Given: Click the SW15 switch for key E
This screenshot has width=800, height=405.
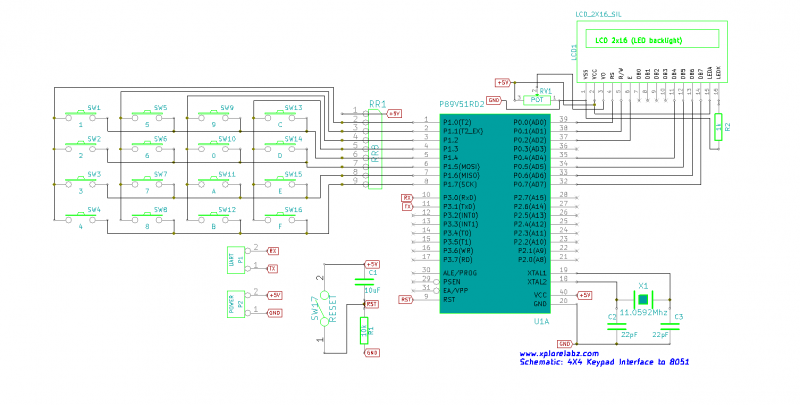Looking at the screenshot, I should pyautogui.click(x=280, y=184).
